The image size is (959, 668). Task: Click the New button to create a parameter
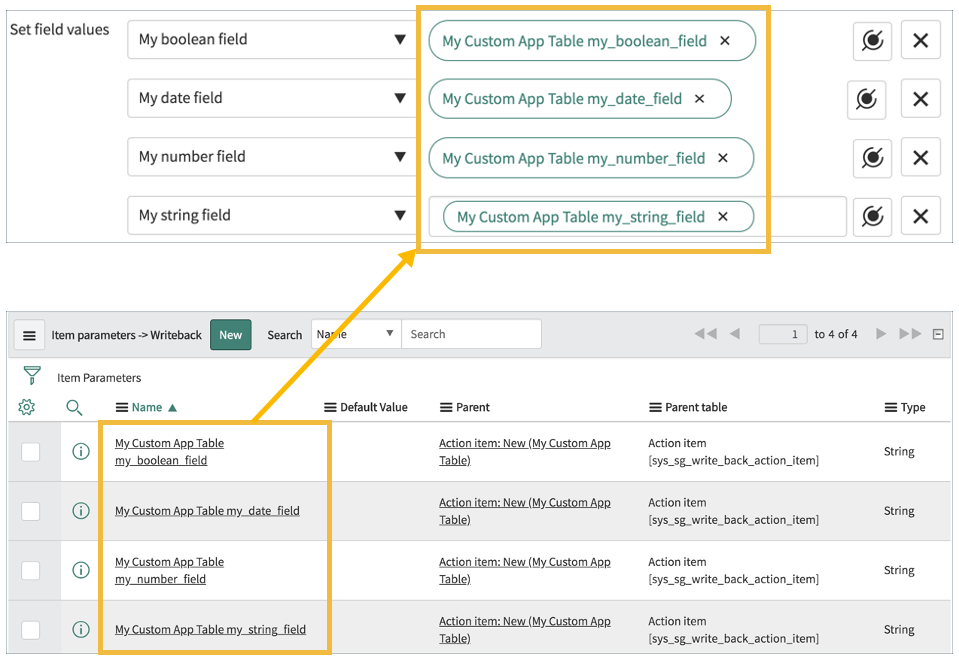230,334
